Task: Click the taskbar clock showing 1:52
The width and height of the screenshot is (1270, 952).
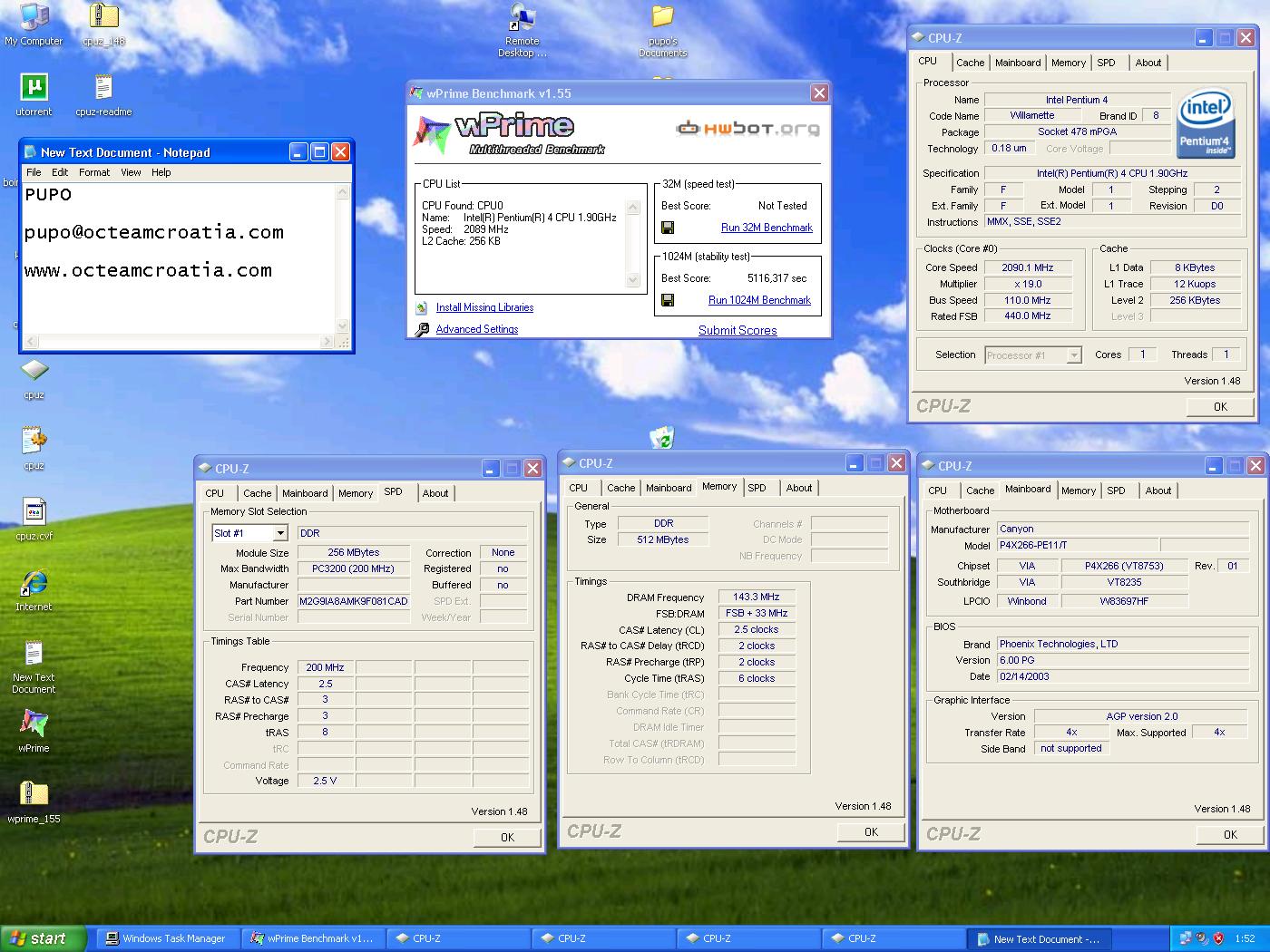Action: coord(1245,938)
